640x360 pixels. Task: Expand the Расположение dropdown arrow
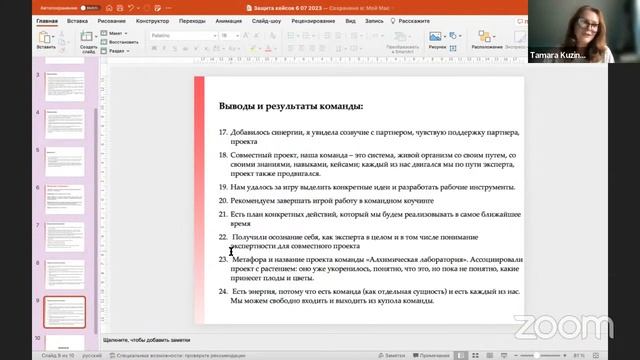click(494, 37)
